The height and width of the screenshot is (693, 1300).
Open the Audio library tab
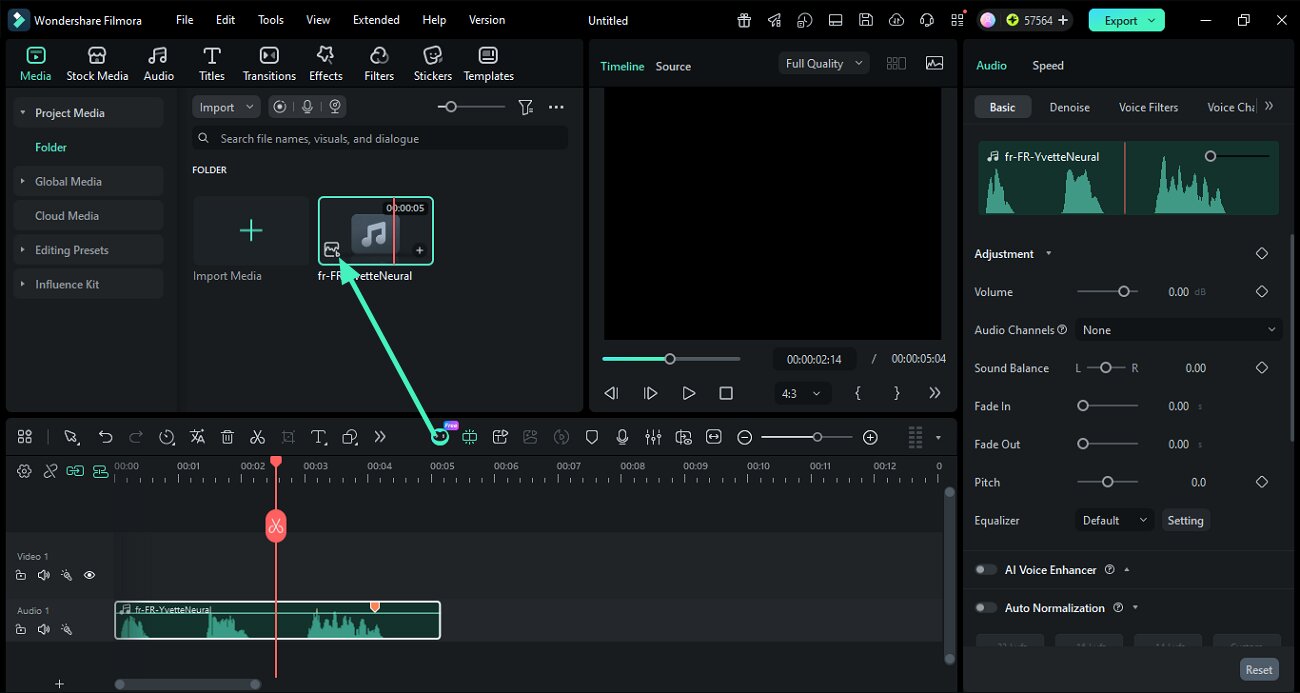pos(158,64)
